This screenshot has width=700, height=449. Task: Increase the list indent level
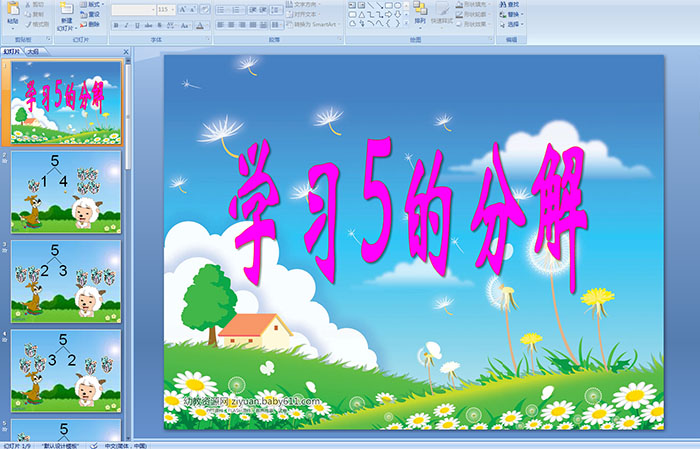(x=263, y=10)
